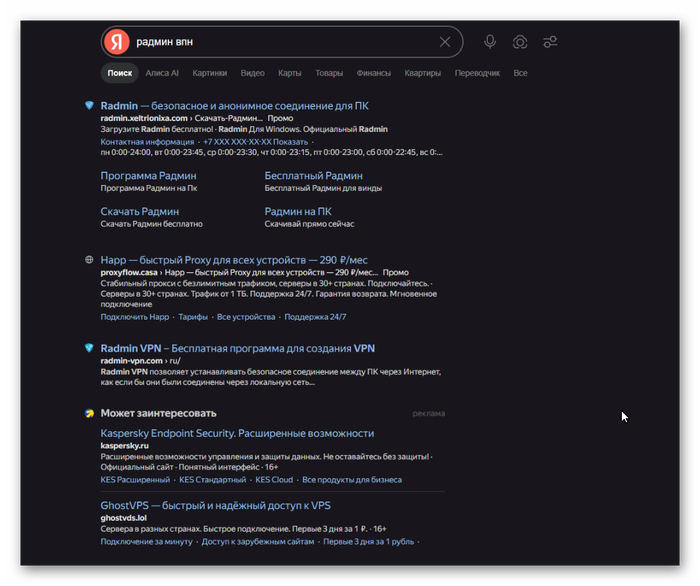
Task: Switch to the Алиса AI tab
Action: [x=162, y=73]
